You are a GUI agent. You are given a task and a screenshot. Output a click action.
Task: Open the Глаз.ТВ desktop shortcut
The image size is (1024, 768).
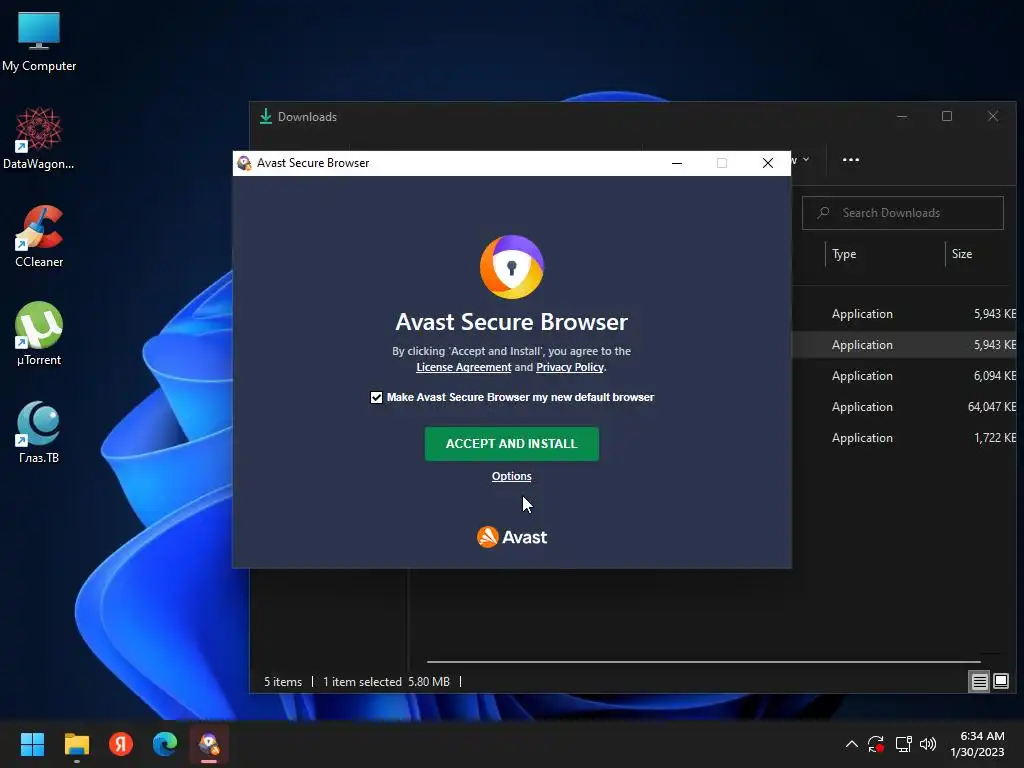(39, 432)
